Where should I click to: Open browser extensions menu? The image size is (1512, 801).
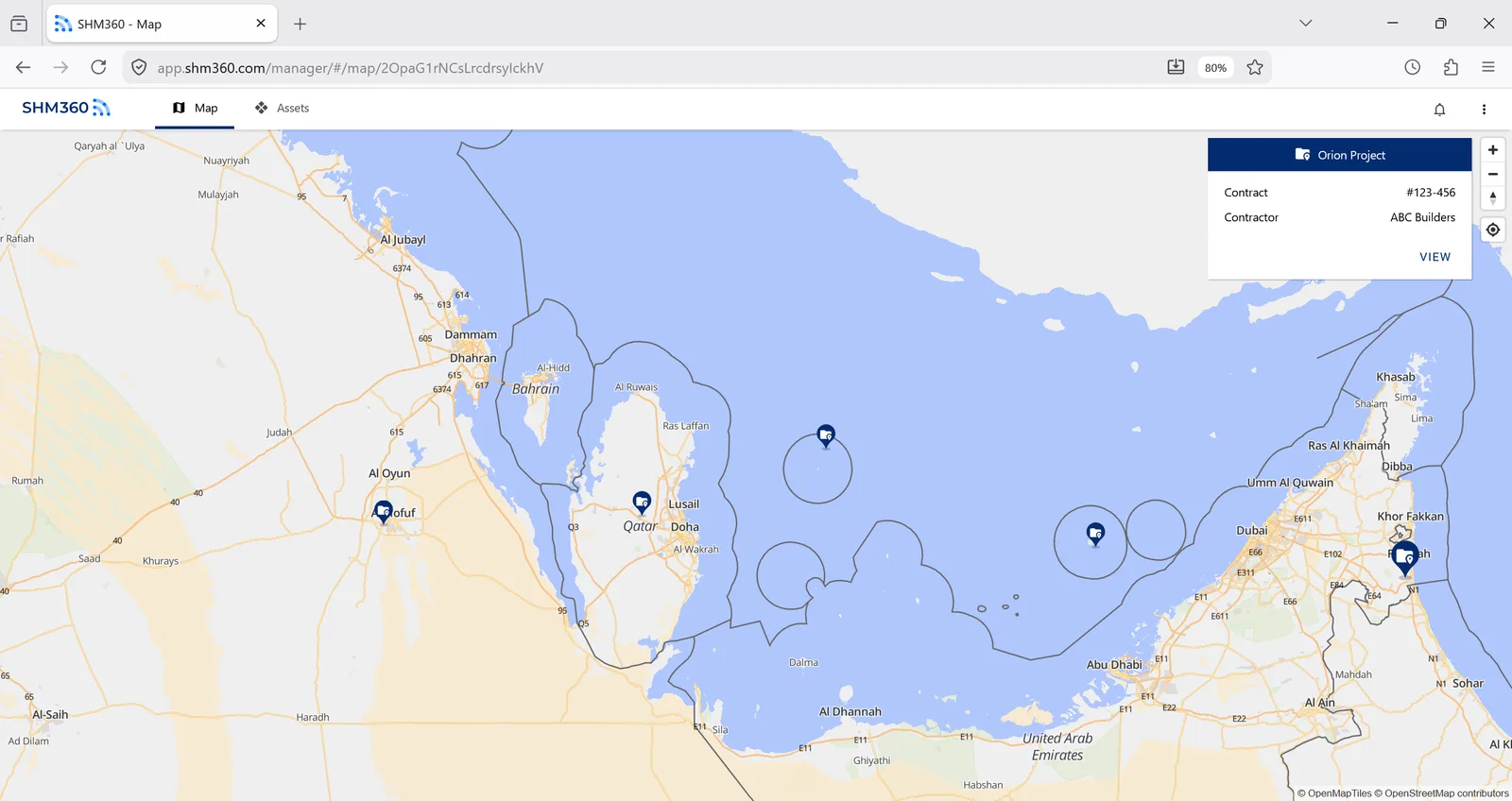(1451, 67)
